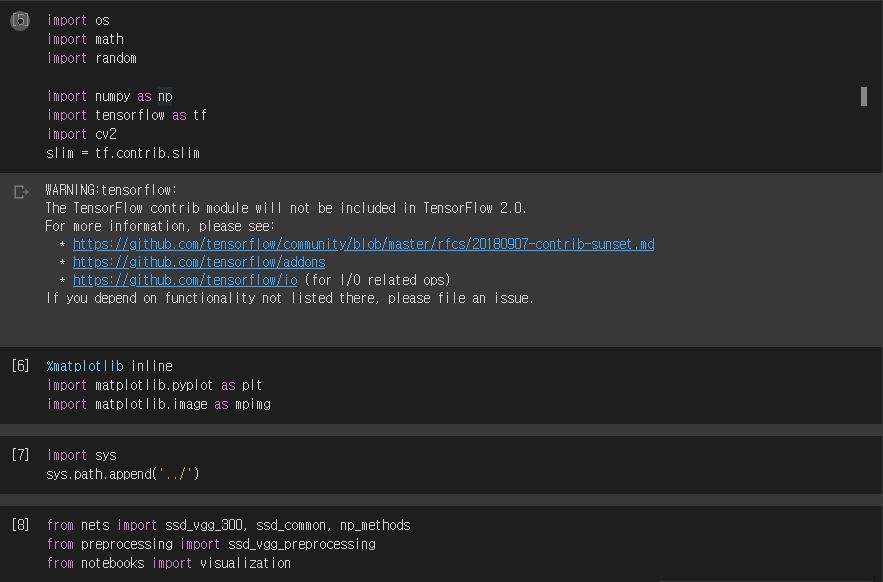
Task: Click 'from preprocessing import ssd_vgg_preprocessing' line
Action: coord(211,544)
